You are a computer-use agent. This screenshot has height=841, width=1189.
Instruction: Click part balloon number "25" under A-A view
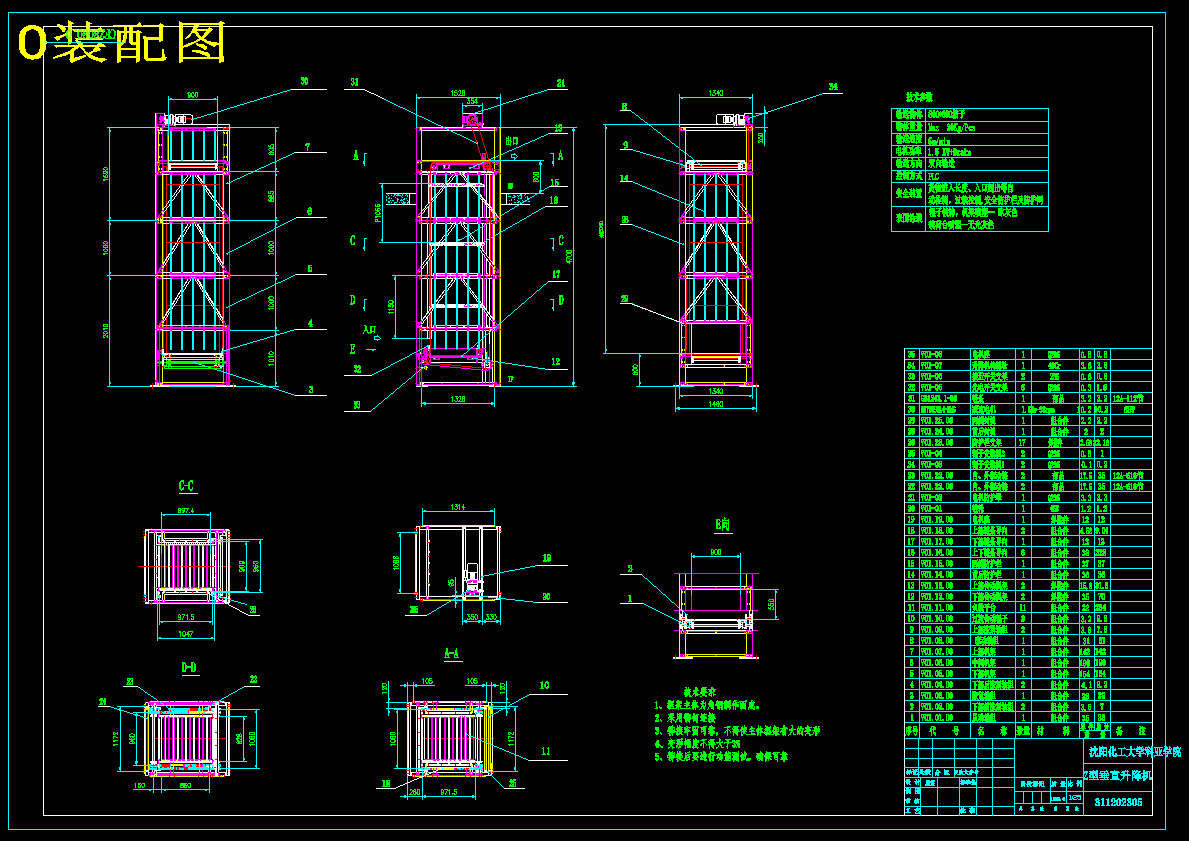click(x=512, y=783)
